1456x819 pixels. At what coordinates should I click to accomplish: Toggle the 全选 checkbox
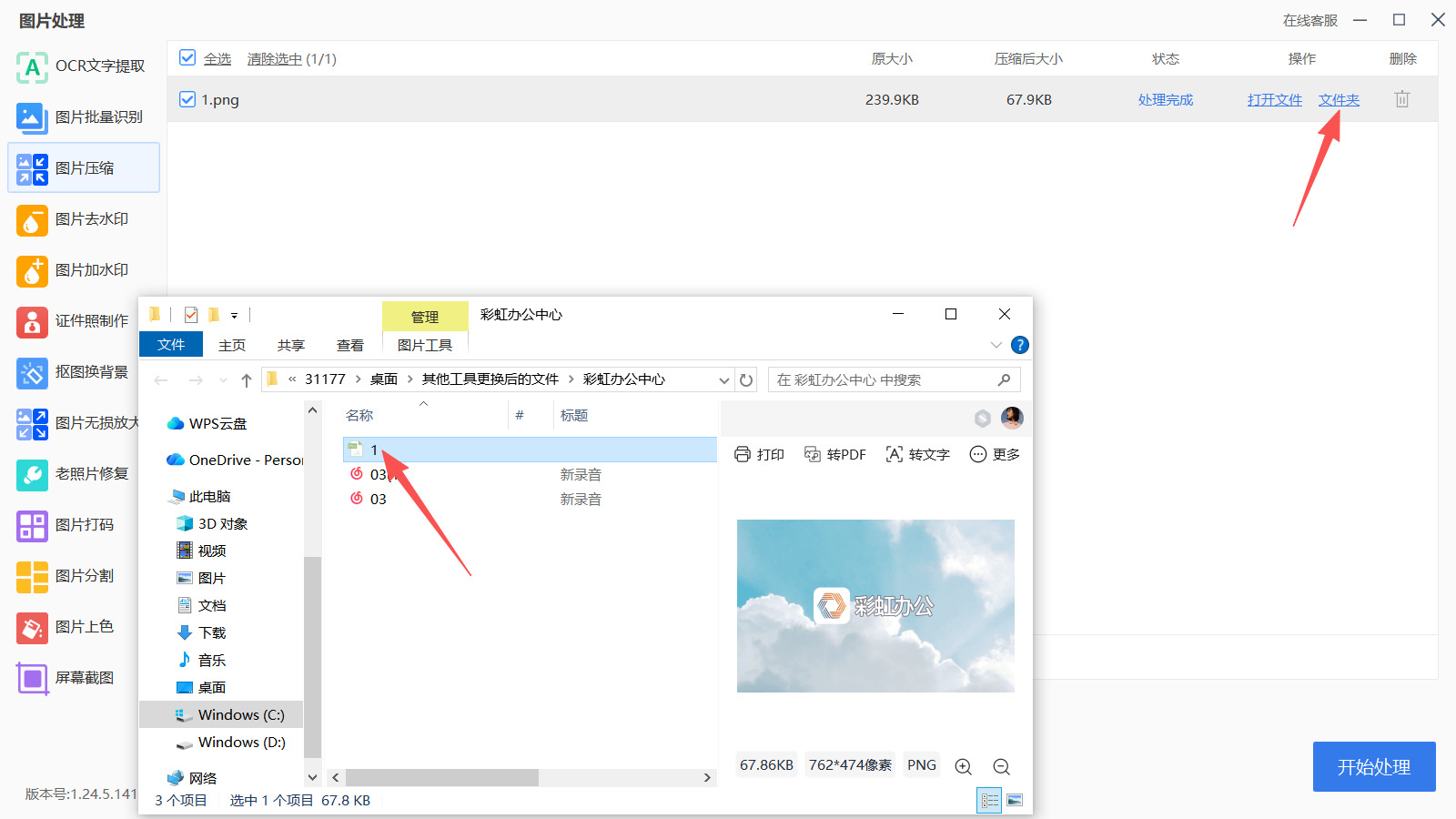tap(188, 57)
